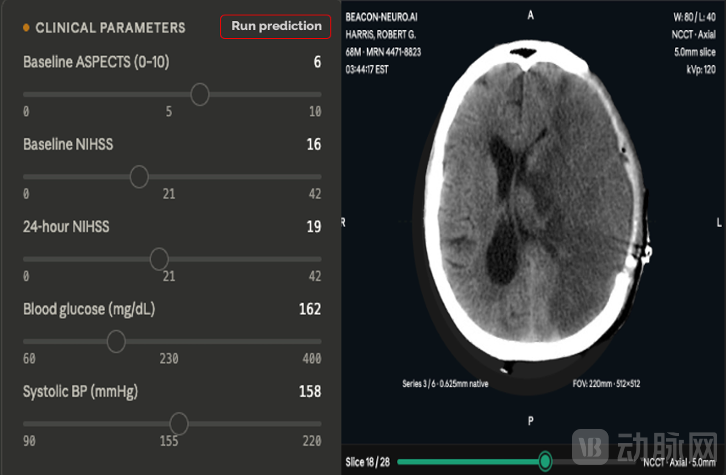Click the 24-hour NIHSS value 19
Image resolution: width=727 pixels, height=475 pixels.
pyautogui.click(x=313, y=226)
